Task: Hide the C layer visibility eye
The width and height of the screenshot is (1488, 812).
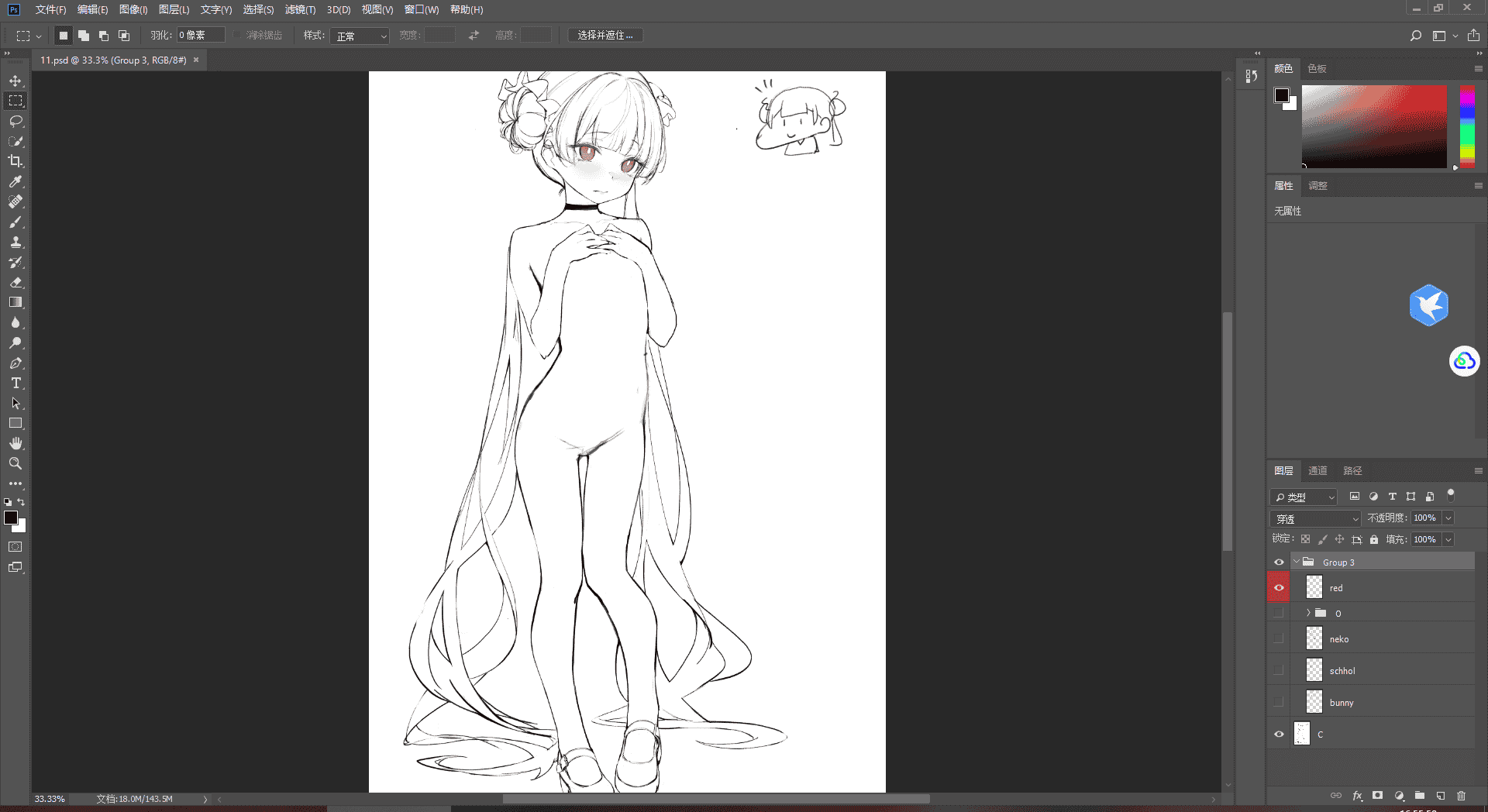Action: pos(1279,734)
